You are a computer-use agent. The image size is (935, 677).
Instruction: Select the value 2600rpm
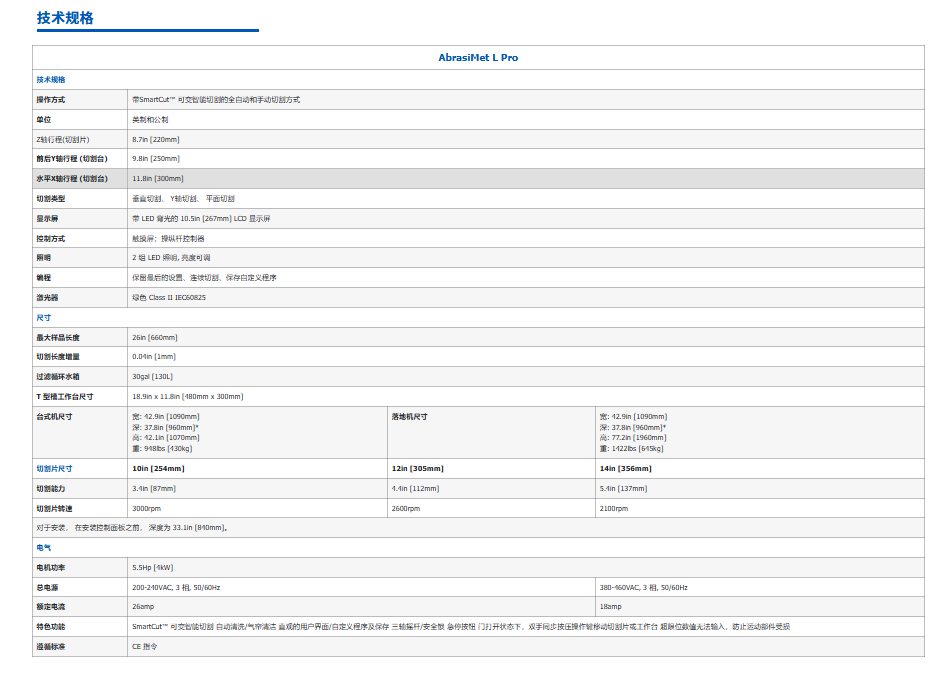pyautogui.click(x=406, y=509)
